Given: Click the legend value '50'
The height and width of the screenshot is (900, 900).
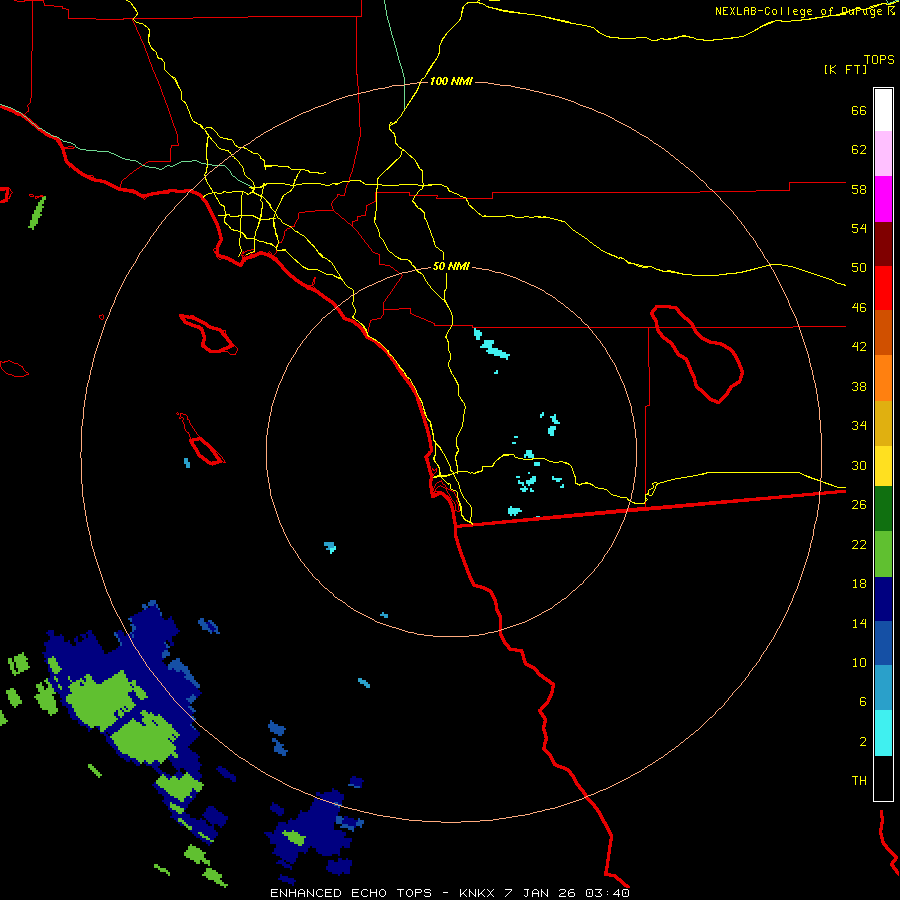Looking at the screenshot, I should 859,267.
